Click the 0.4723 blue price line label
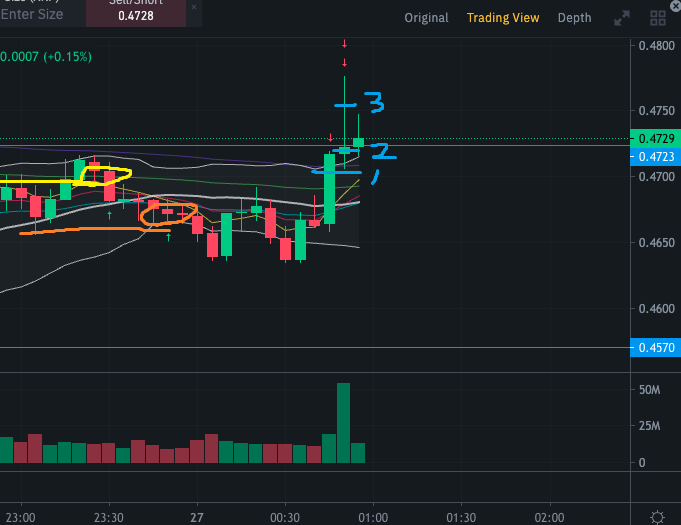This screenshot has height=525, width=681. click(x=655, y=157)
